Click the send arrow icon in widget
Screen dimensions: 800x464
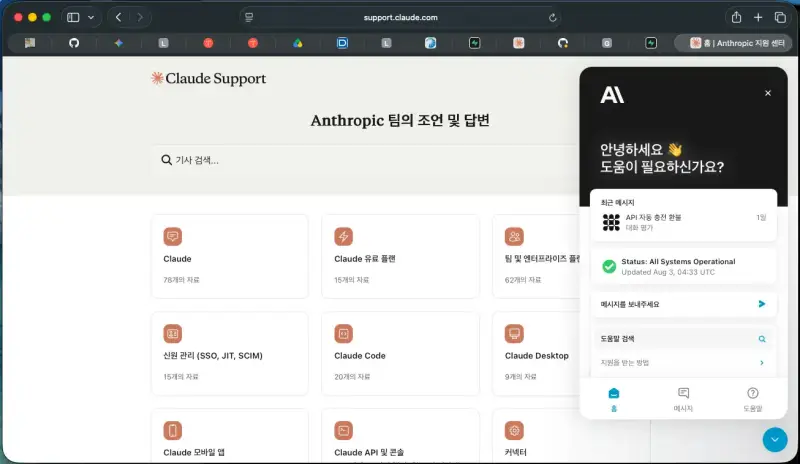762,304
